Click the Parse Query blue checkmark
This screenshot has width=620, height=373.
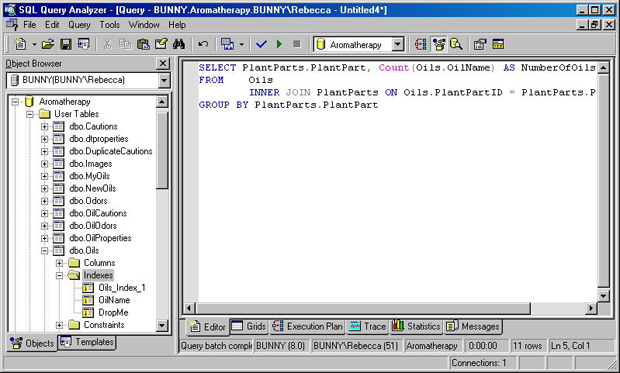pos(261,44)
